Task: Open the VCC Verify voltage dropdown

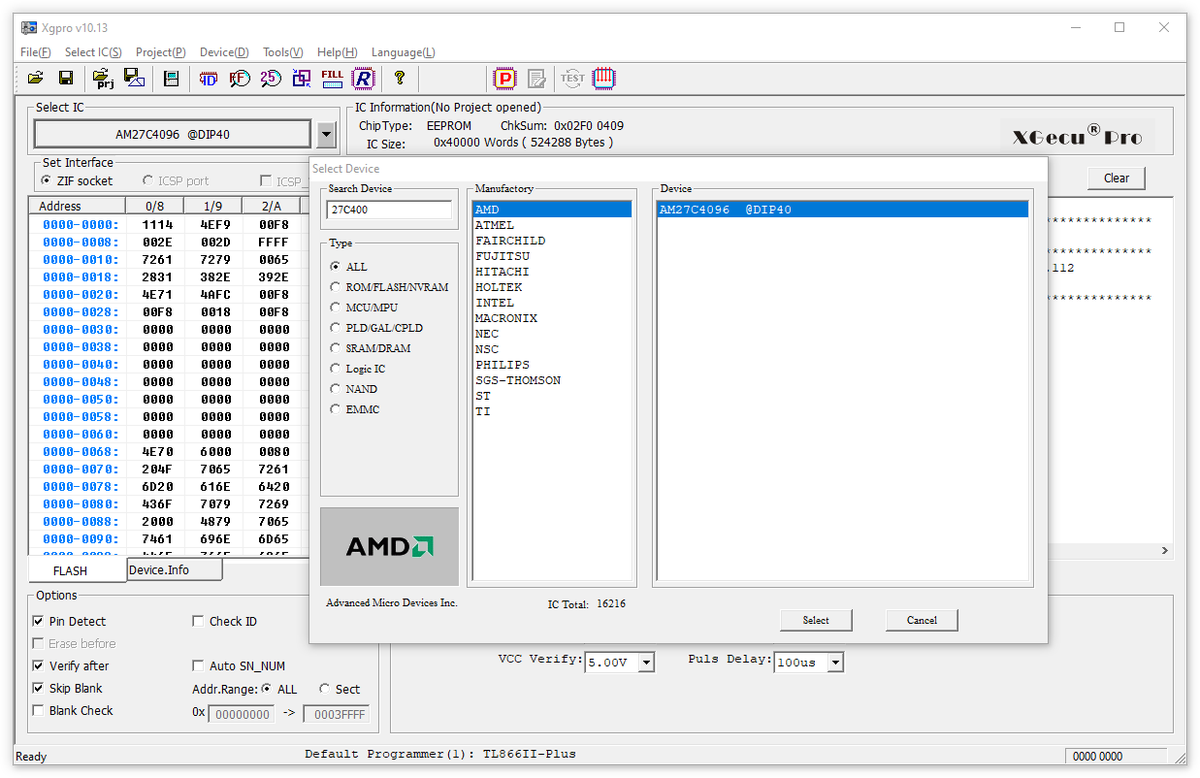Action: (646, 662)
